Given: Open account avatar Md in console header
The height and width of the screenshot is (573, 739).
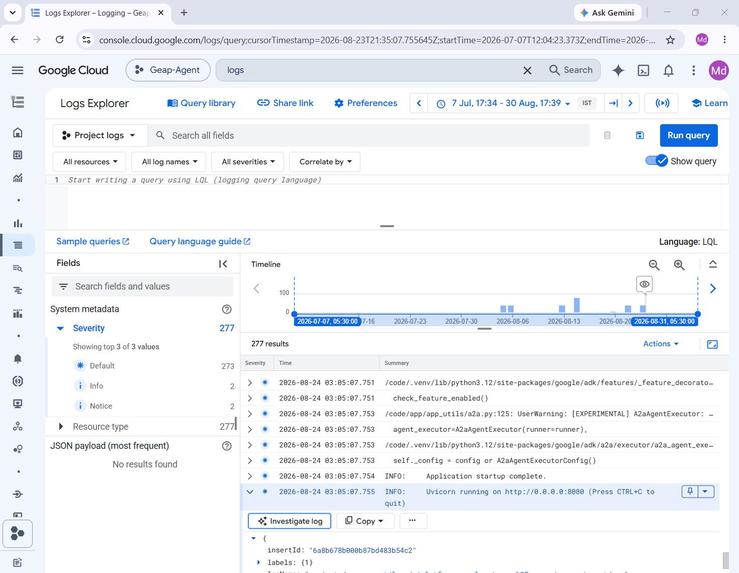Looking at the screenshot, I should 718,70.
